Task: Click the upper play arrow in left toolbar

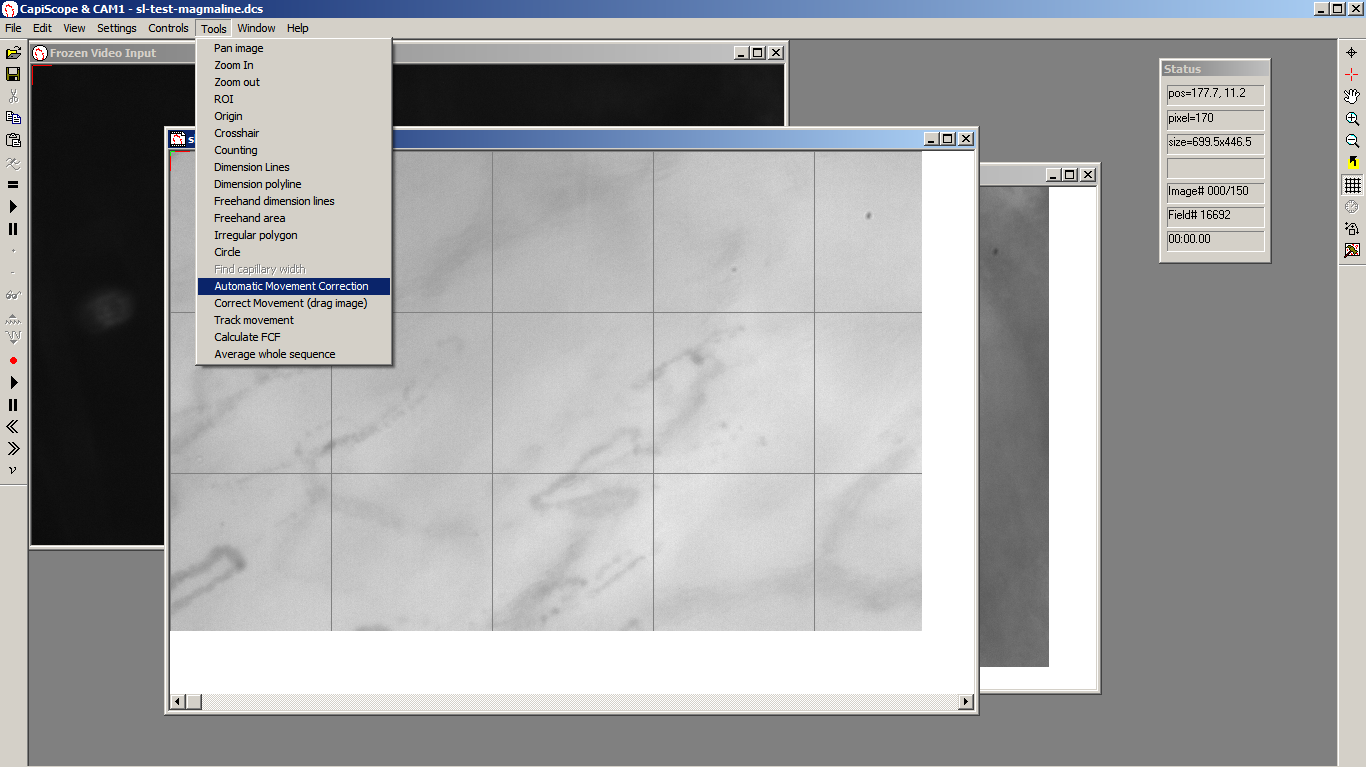Action: (13, 206)
